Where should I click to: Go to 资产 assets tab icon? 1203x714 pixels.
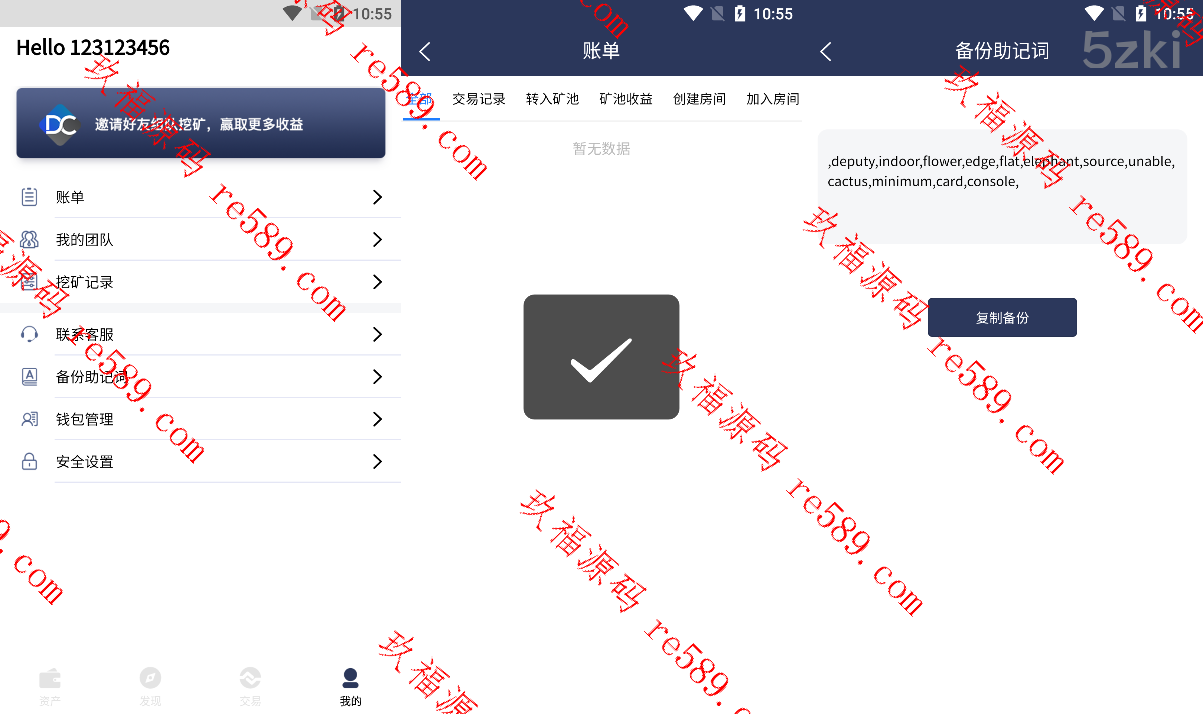click(50, 678)
